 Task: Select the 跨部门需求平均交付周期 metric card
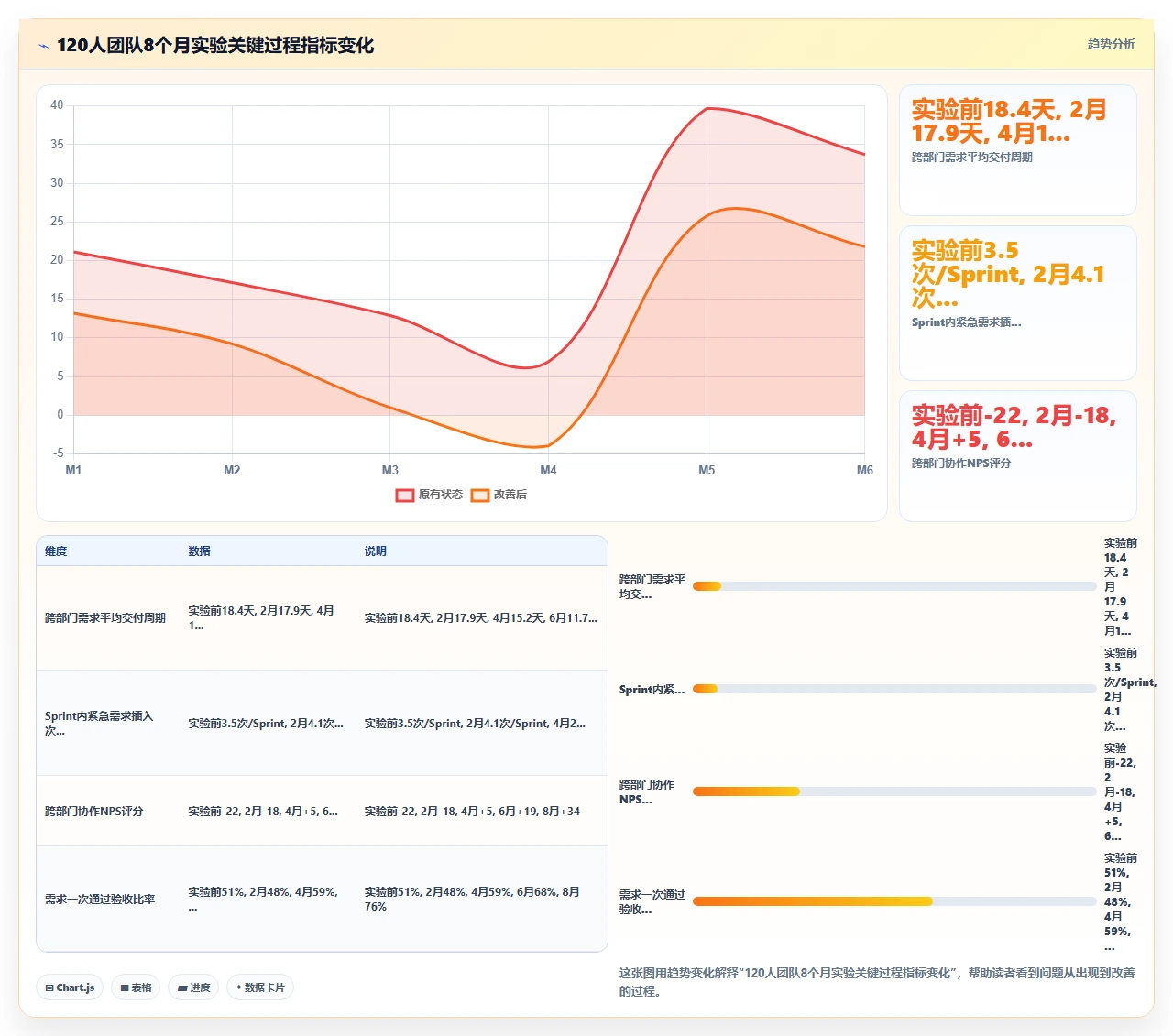[1018, 150]
